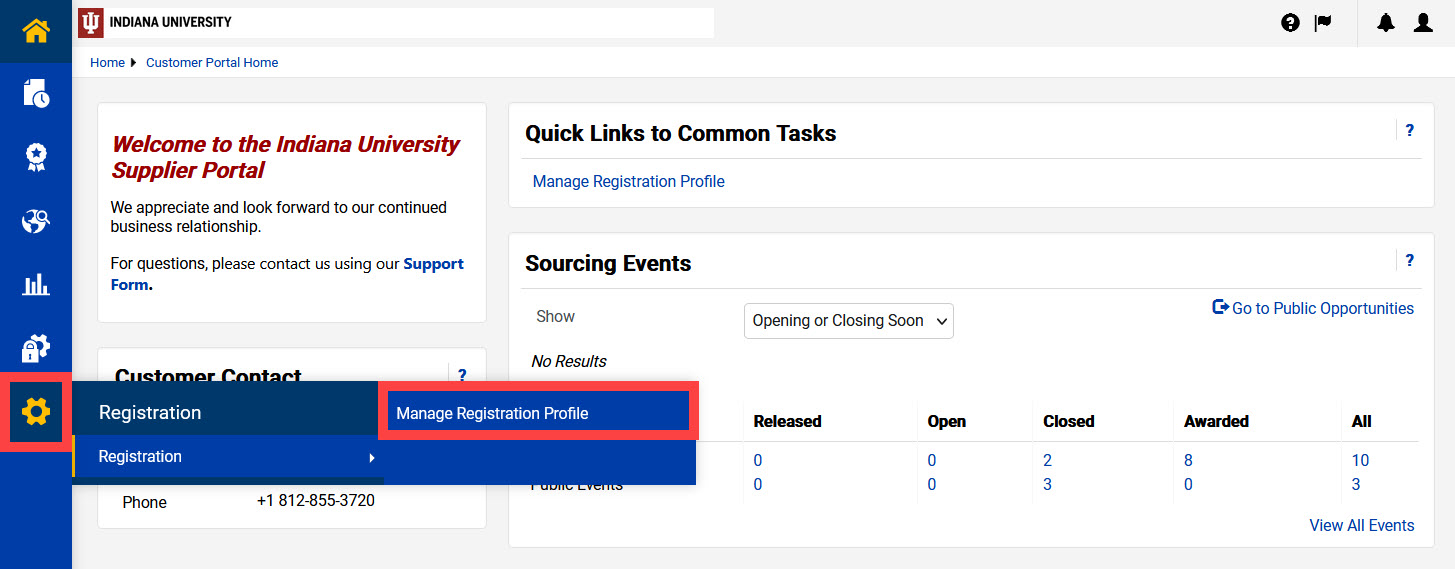Open the bar chart reporting sidebar icon

(36, 285)
